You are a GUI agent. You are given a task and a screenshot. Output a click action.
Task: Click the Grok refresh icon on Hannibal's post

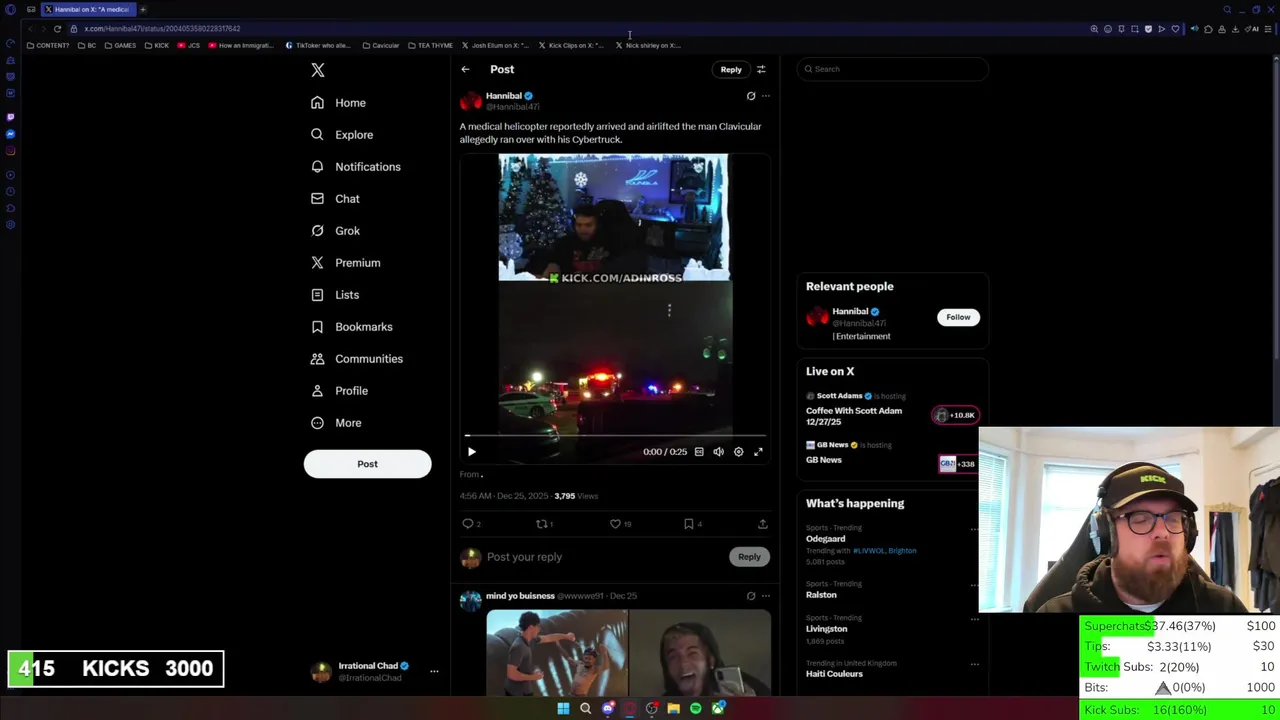751,96
